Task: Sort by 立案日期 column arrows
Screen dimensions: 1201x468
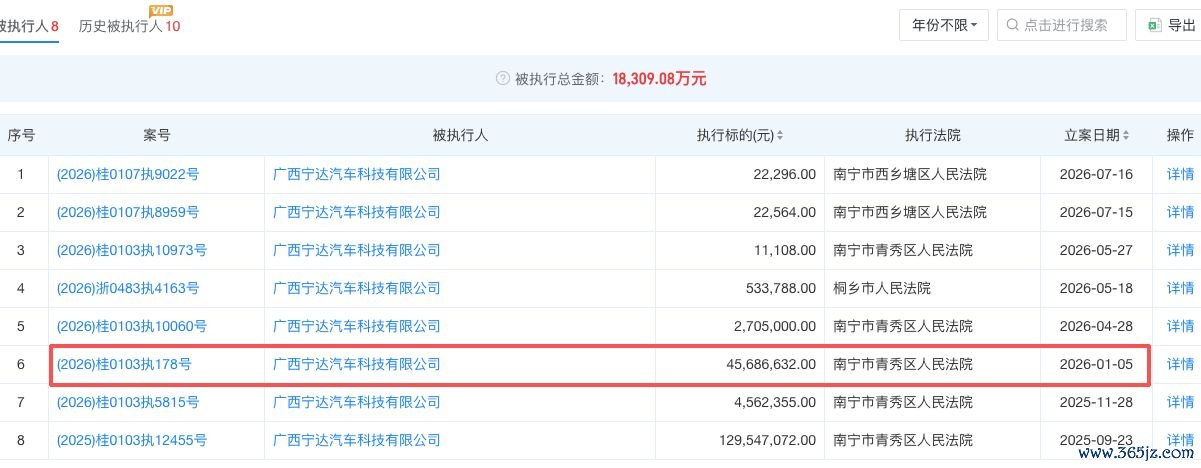Action: click(x=1128, y=135)
